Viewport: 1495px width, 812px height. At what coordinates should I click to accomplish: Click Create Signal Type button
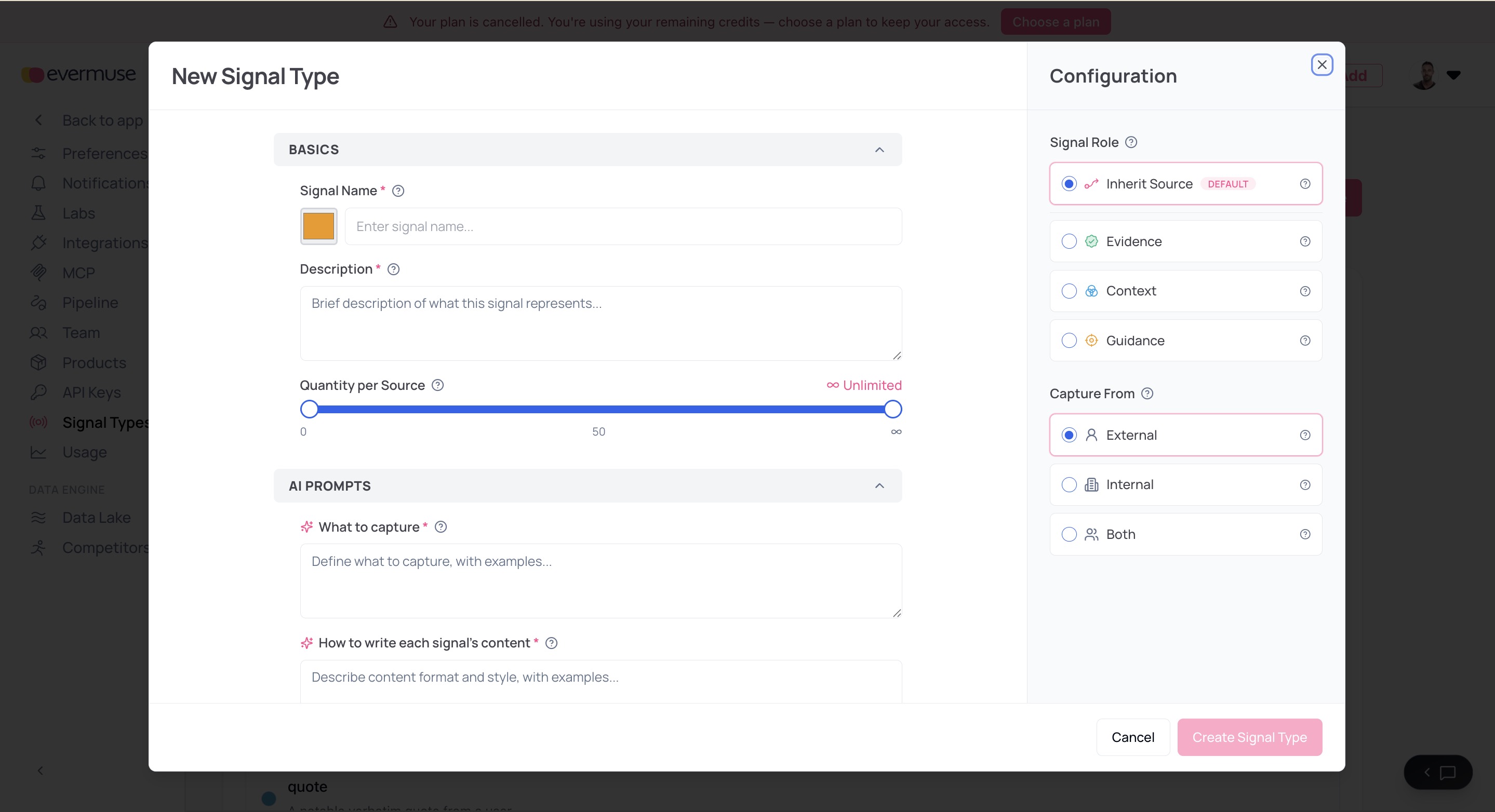1249,737
